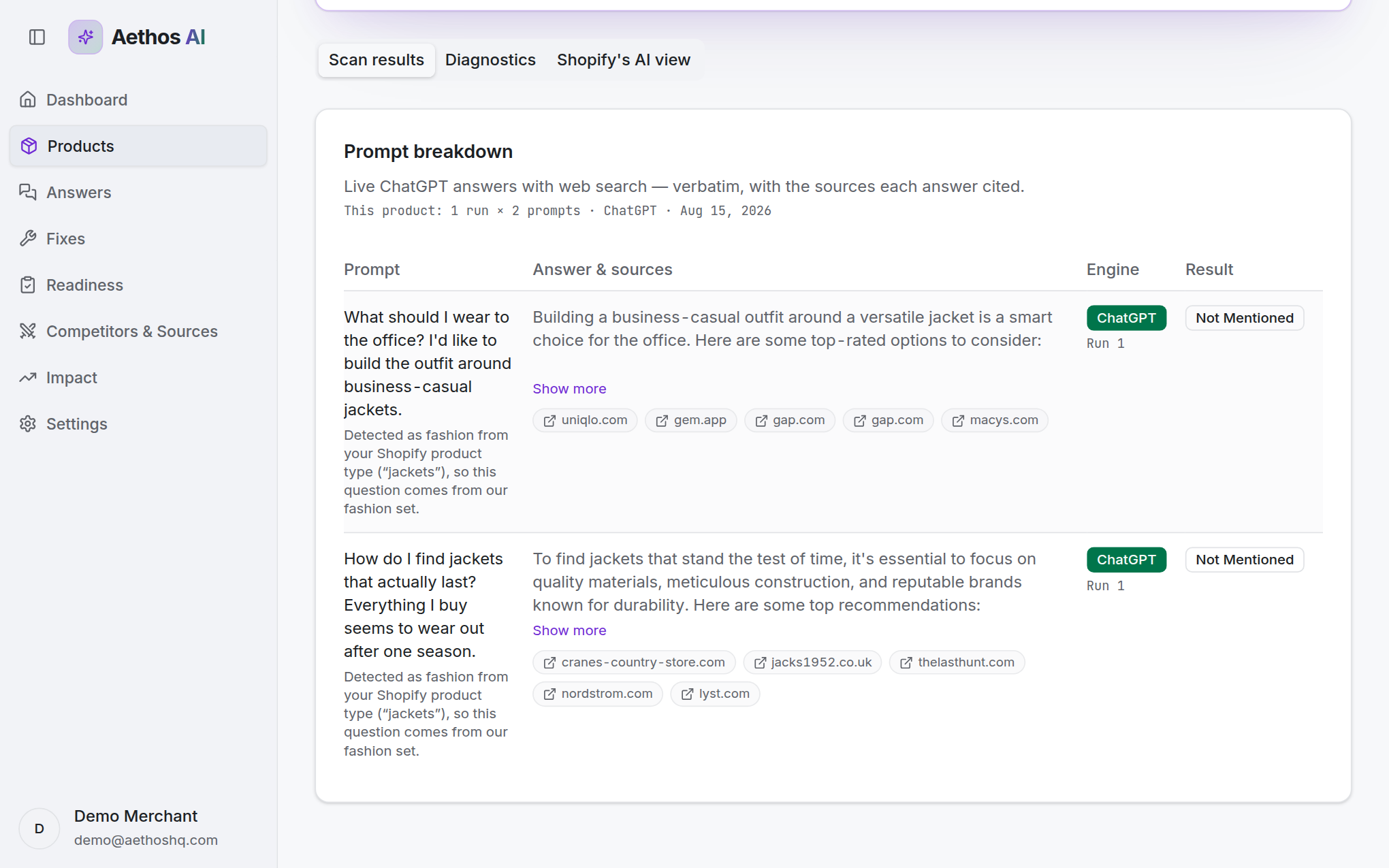Click the Competitors crossed swords icon
Image resolution: width=1389 pixels, height=868 pixels.
pyautogui.click(x=28, y=332)
